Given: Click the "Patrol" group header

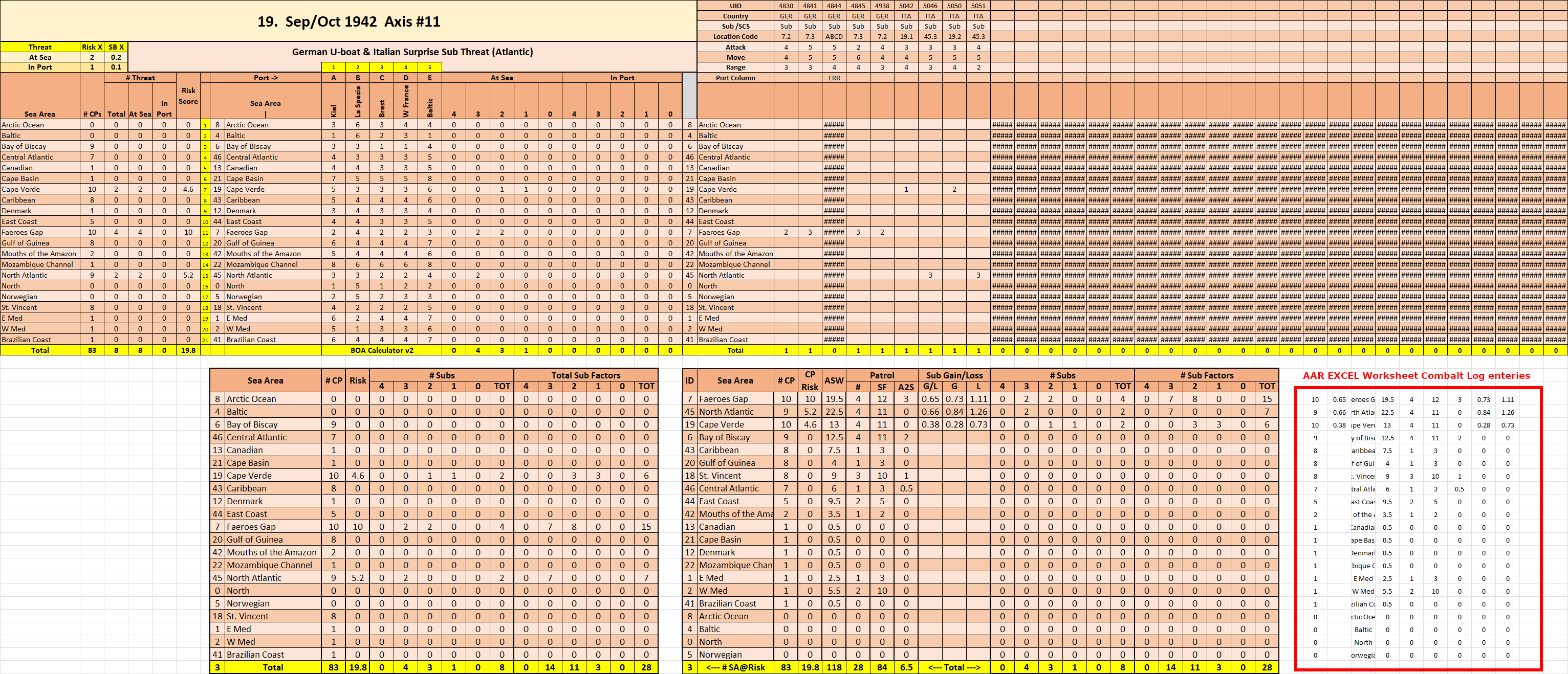Looking at the screenshot, I should (882, 375).
